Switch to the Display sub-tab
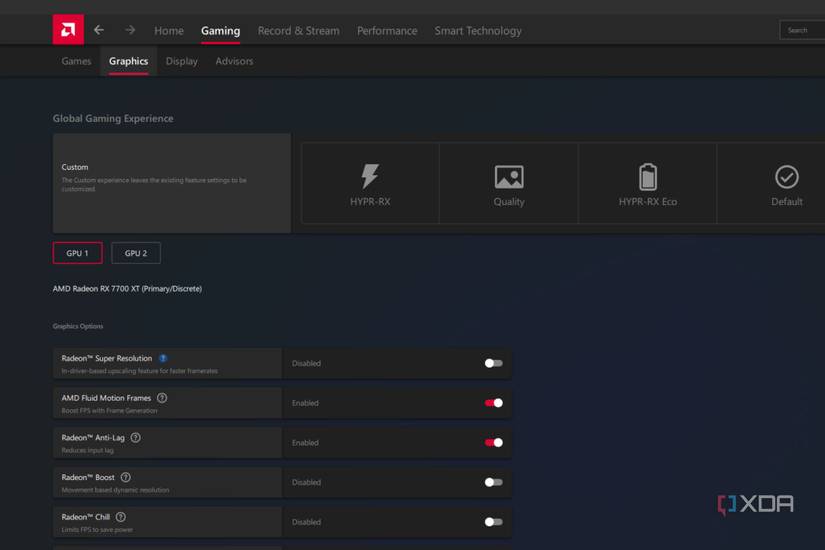This screenshot has height=550, width=825. pos(181,61)
